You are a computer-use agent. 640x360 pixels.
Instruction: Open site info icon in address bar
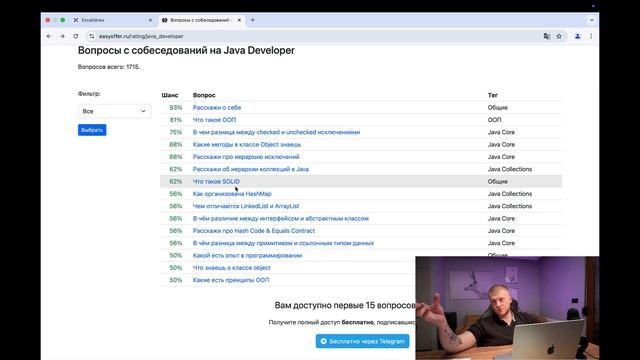tap(92, 36)
